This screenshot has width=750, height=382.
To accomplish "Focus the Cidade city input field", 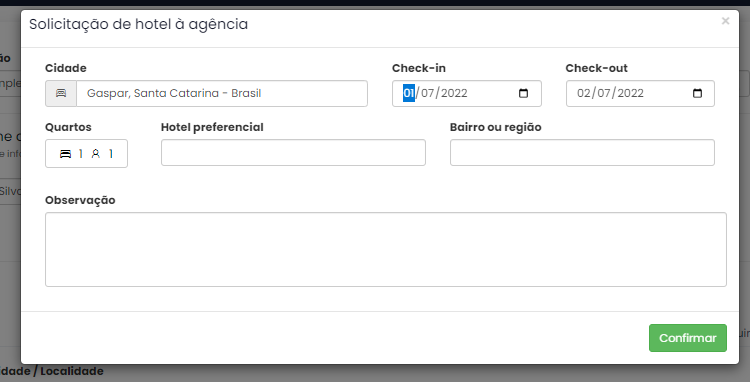I will click(222, 93).
